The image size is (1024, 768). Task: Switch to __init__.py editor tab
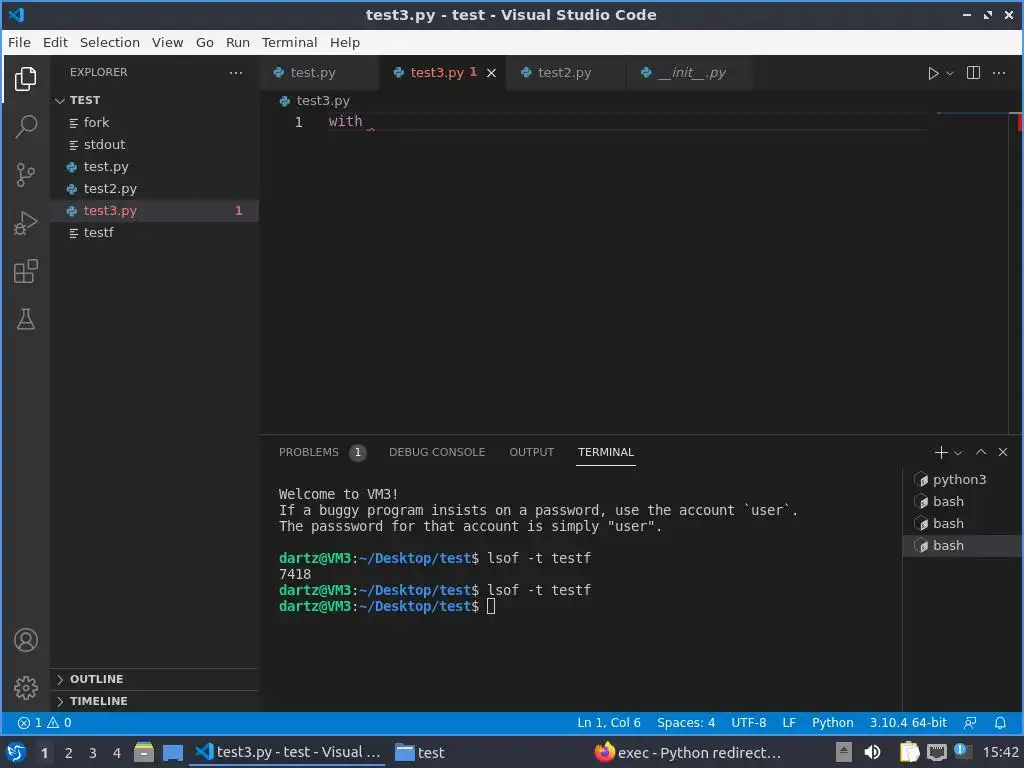pyautogui.click(x=689, y=73)
